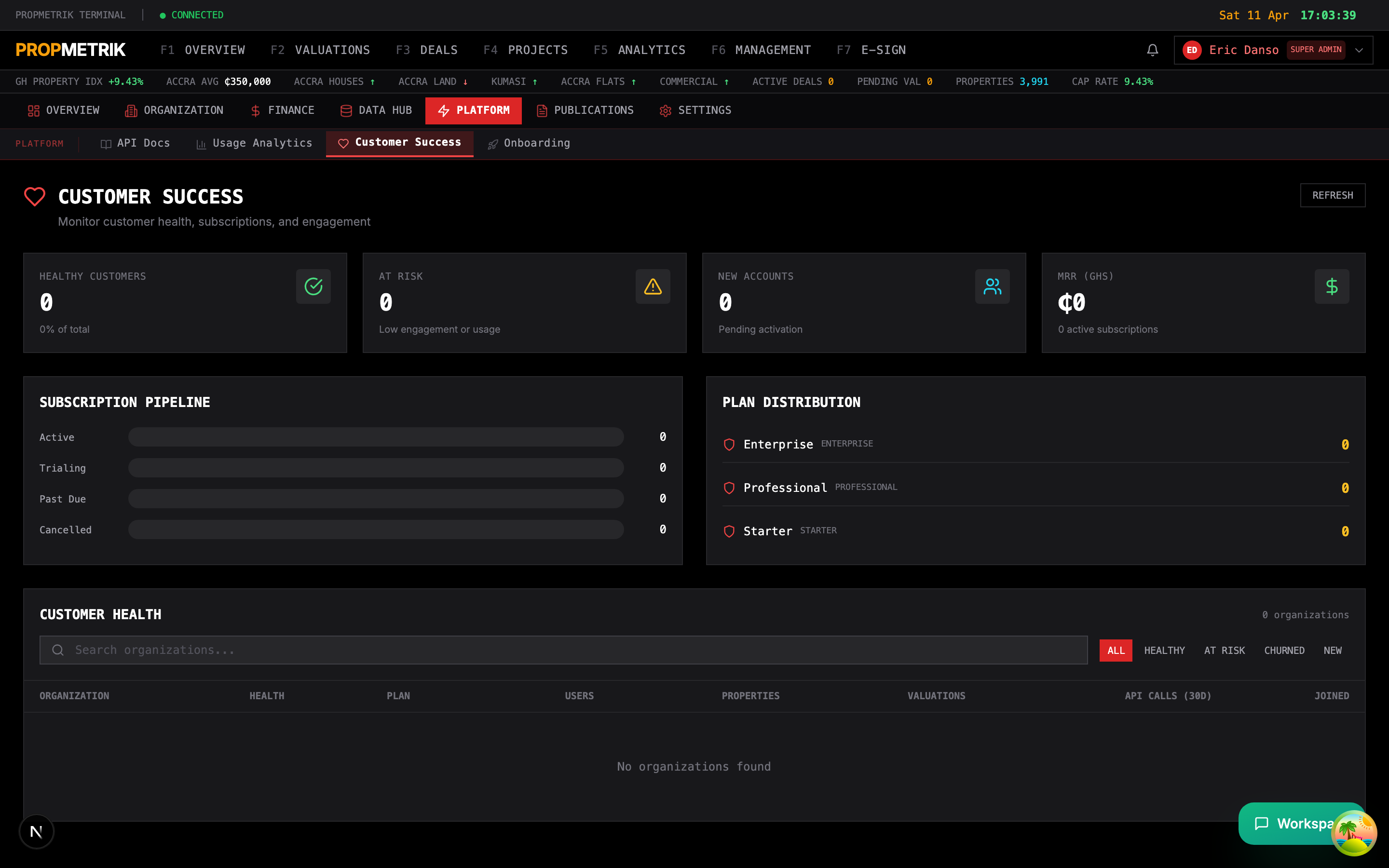
Task: Filter by NEW organizations
Action: click(x=1332, y=651)
